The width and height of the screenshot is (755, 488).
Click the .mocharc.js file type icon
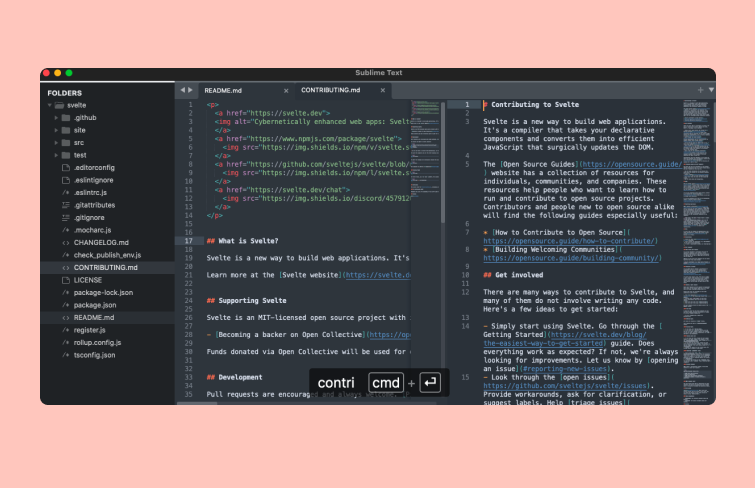[66, 230]
